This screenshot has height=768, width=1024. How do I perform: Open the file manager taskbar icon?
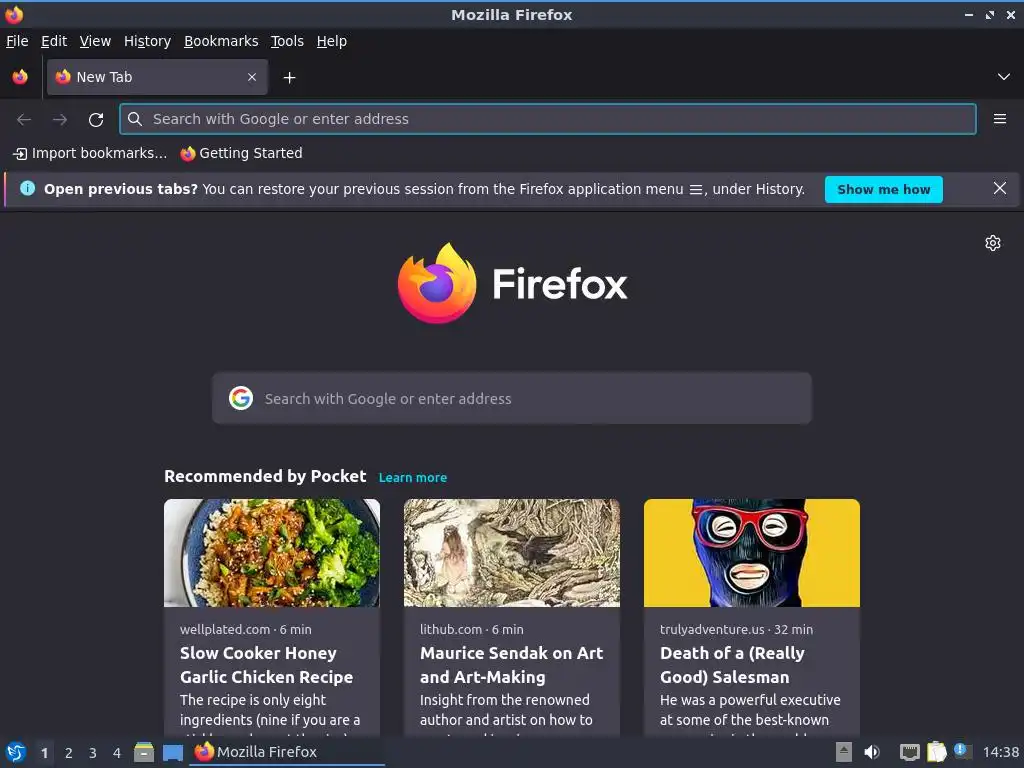144,752
